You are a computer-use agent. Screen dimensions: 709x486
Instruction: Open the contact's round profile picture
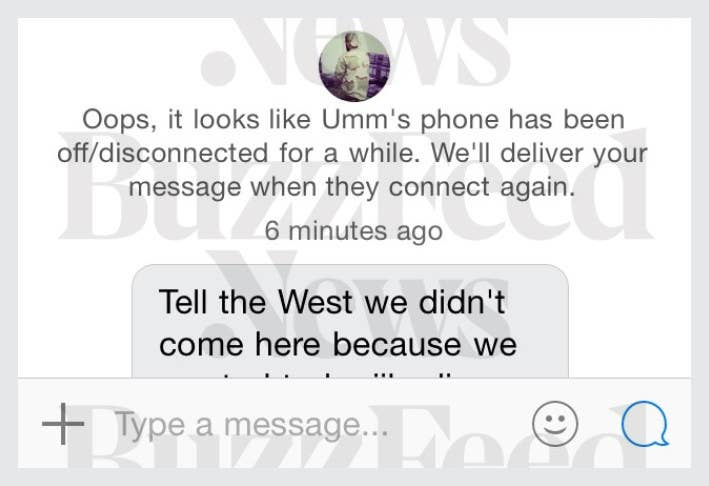pyautogui.click(x=354, y=66)
